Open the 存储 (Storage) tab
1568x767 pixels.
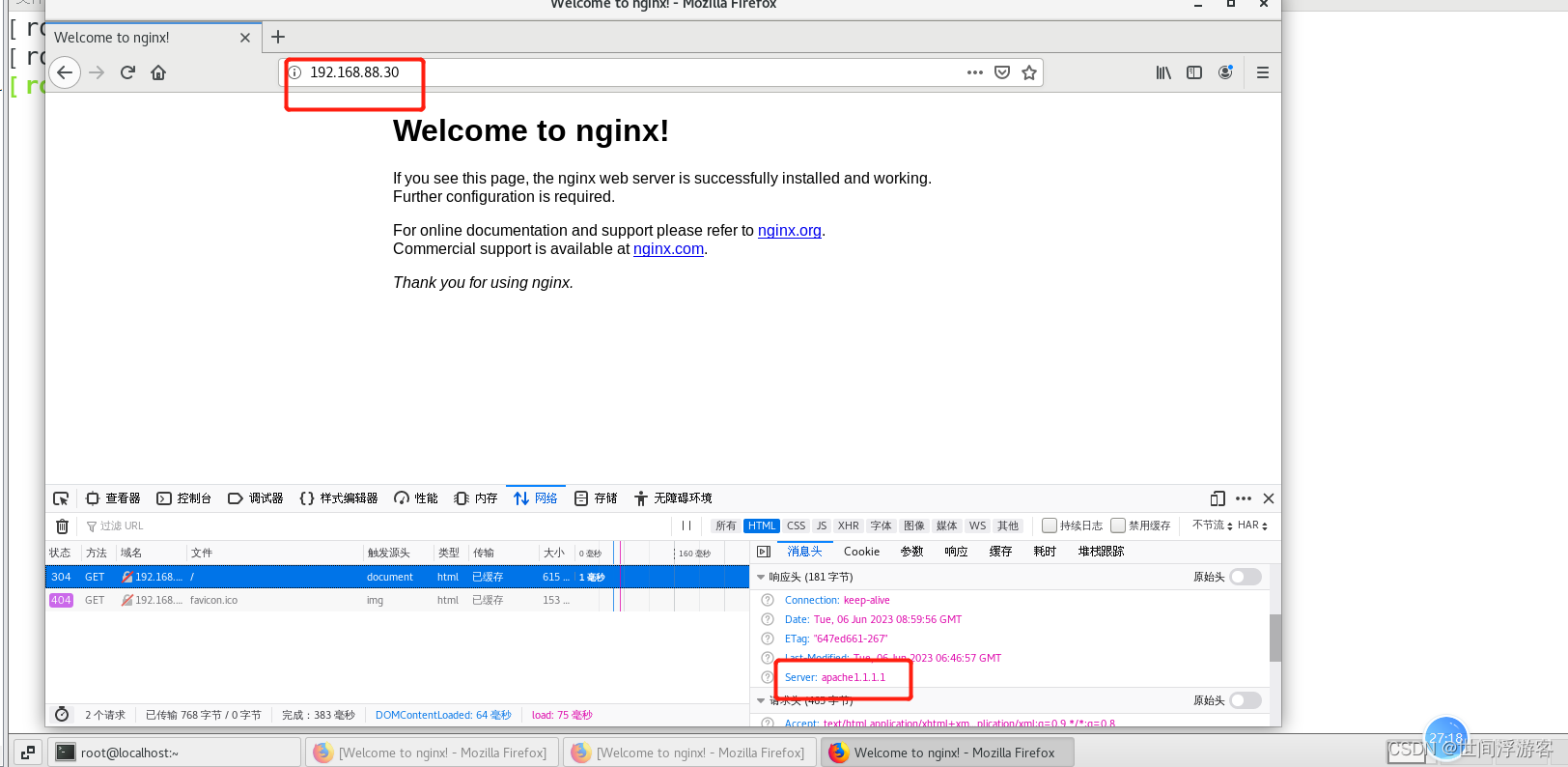pos(596,498)
